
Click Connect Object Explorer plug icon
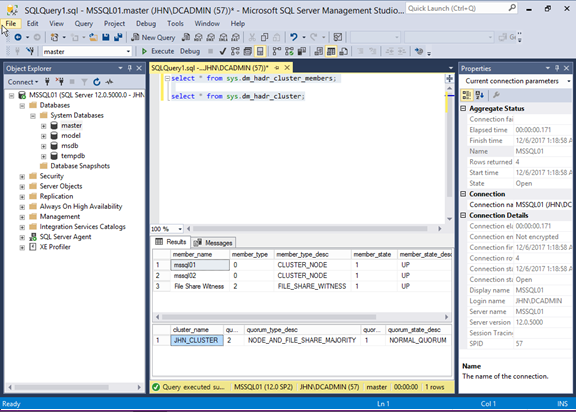pyautogui.click(x=47, y=82)
